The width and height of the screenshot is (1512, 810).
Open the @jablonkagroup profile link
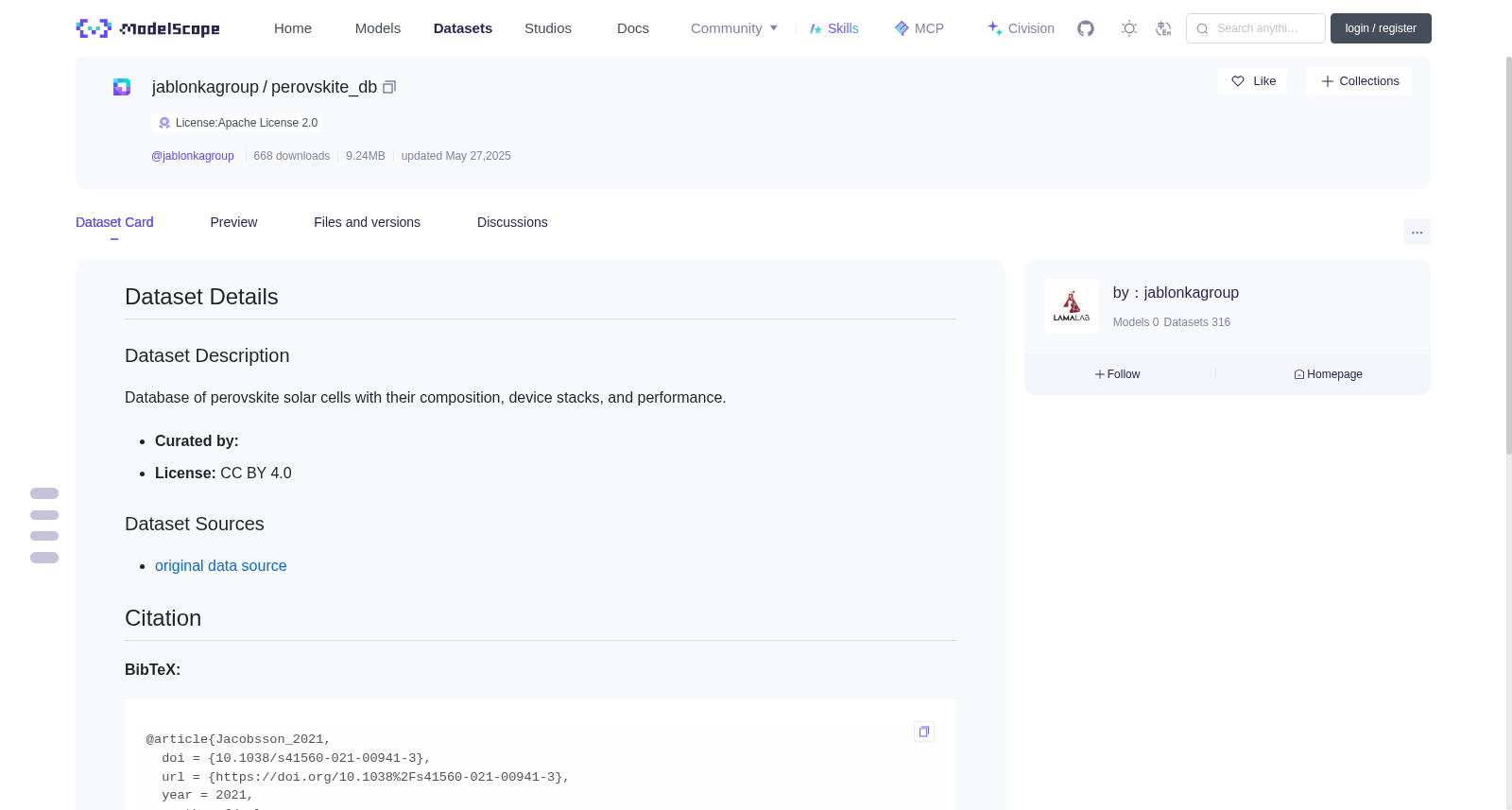click(x=193, y=156)
